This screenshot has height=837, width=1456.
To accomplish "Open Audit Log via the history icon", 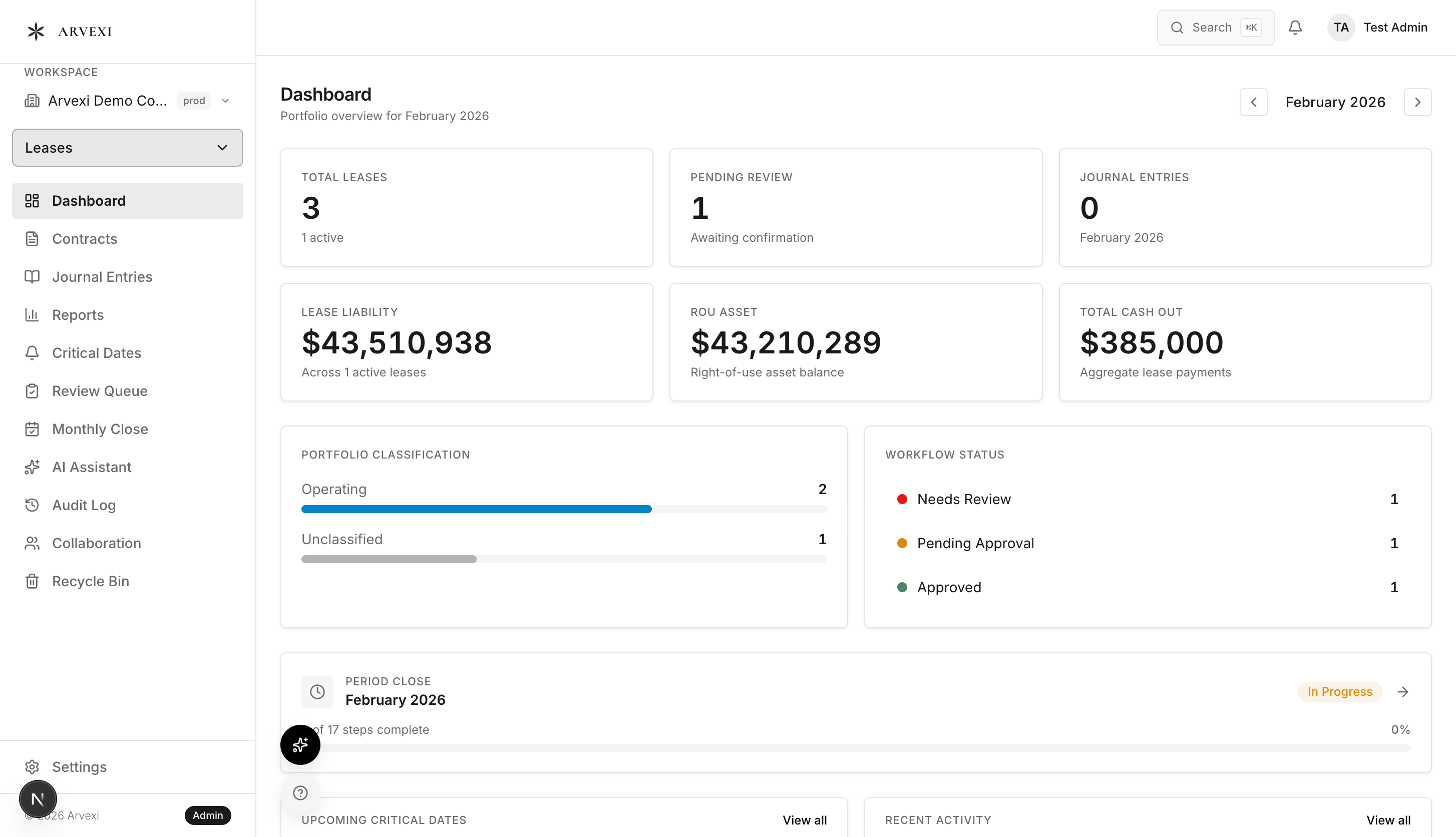I will coord(32,505).
